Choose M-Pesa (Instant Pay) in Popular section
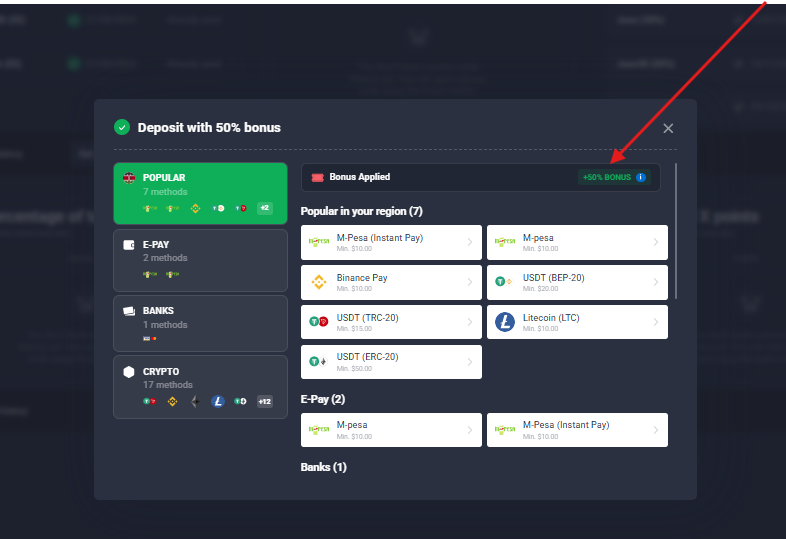Screen dimensions: 786x539 (x=391, y=242)
